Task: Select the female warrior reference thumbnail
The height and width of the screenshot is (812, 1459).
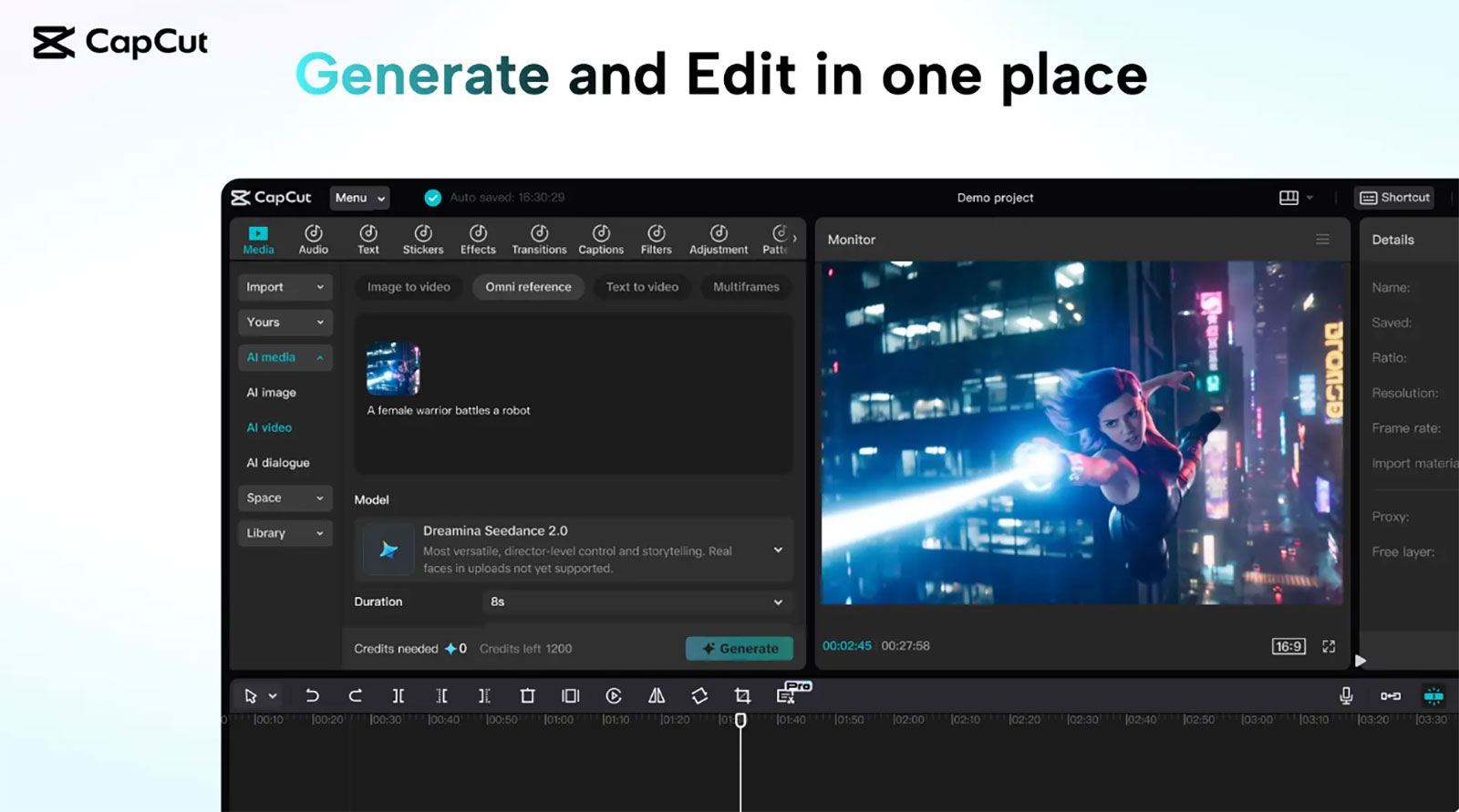Action: 393,368
